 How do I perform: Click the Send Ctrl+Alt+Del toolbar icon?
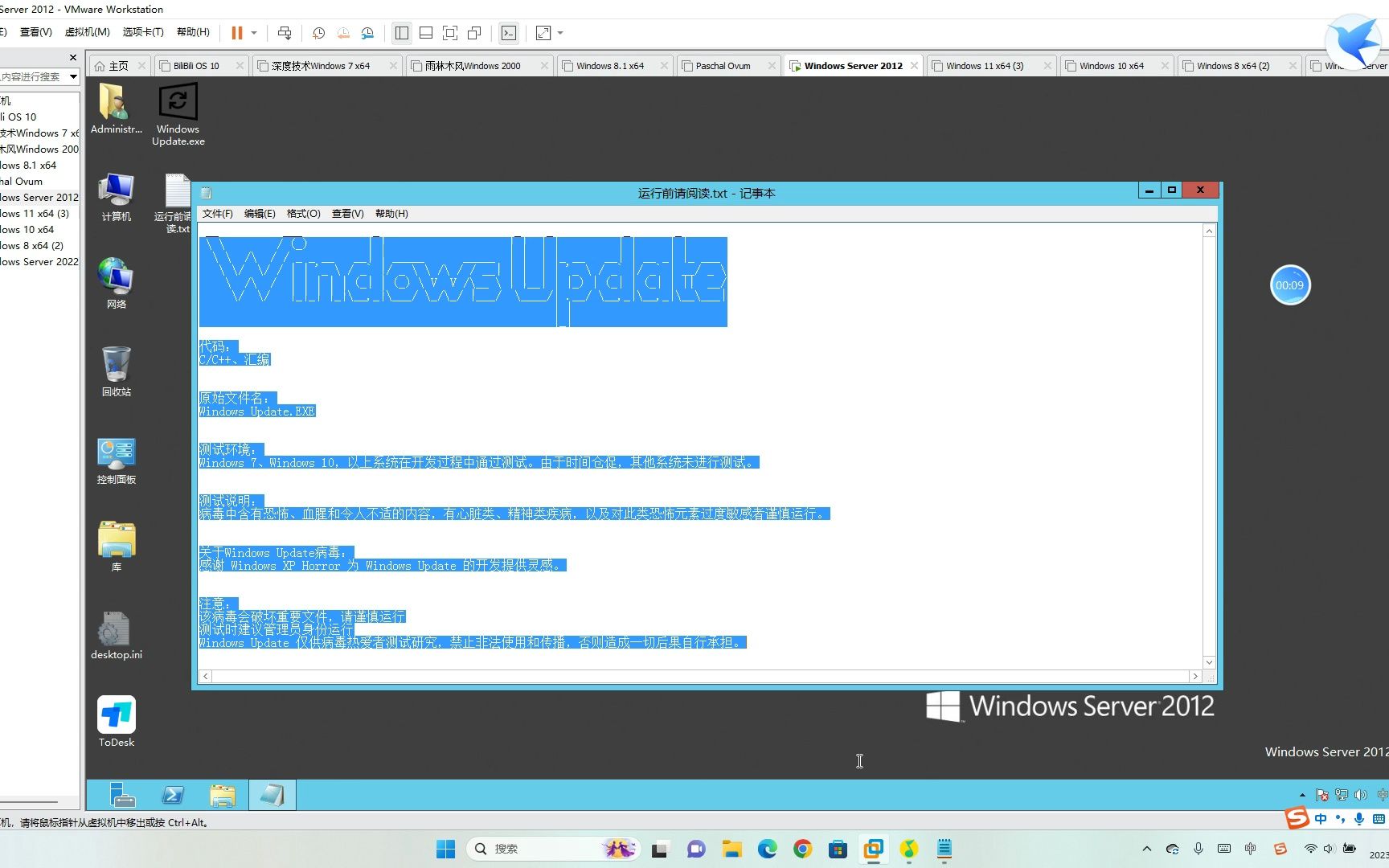[x=284, y=33]
